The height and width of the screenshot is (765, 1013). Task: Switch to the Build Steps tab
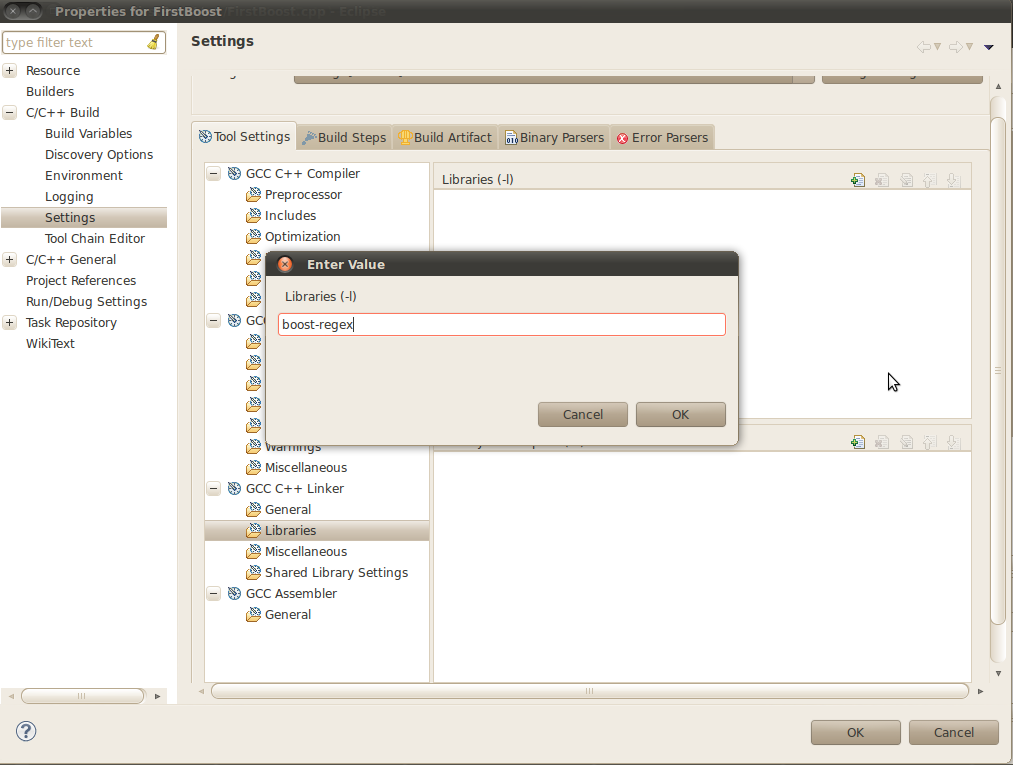344,138
